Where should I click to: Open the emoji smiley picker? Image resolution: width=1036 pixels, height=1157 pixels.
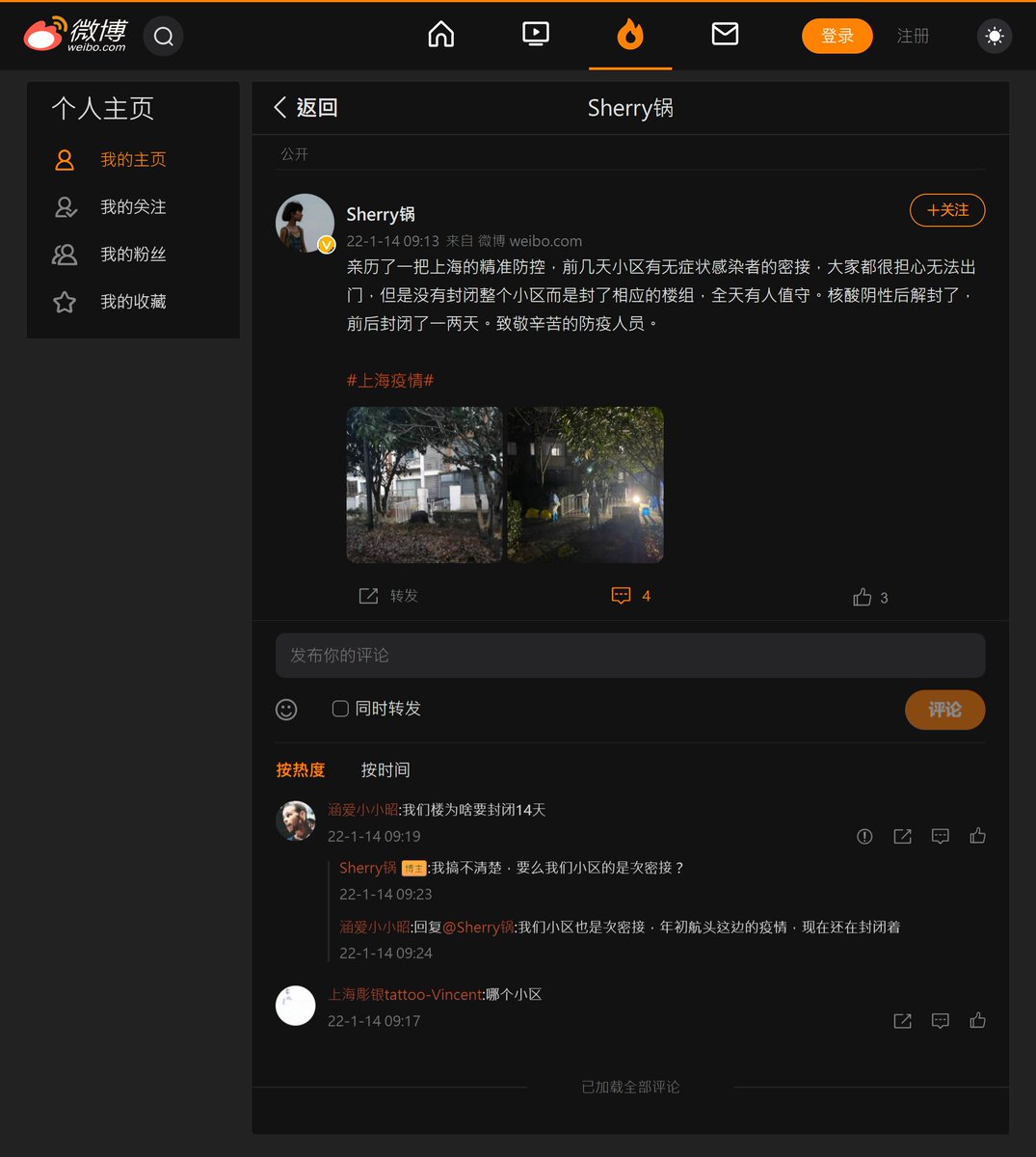click(x=286, y=710)
